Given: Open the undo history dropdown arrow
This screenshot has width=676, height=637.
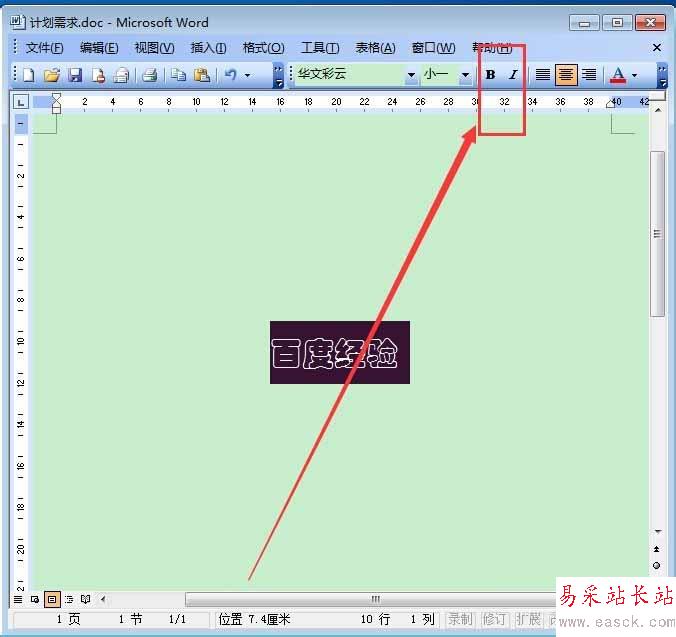Looking at the screenshot, I should click(247, 75).
